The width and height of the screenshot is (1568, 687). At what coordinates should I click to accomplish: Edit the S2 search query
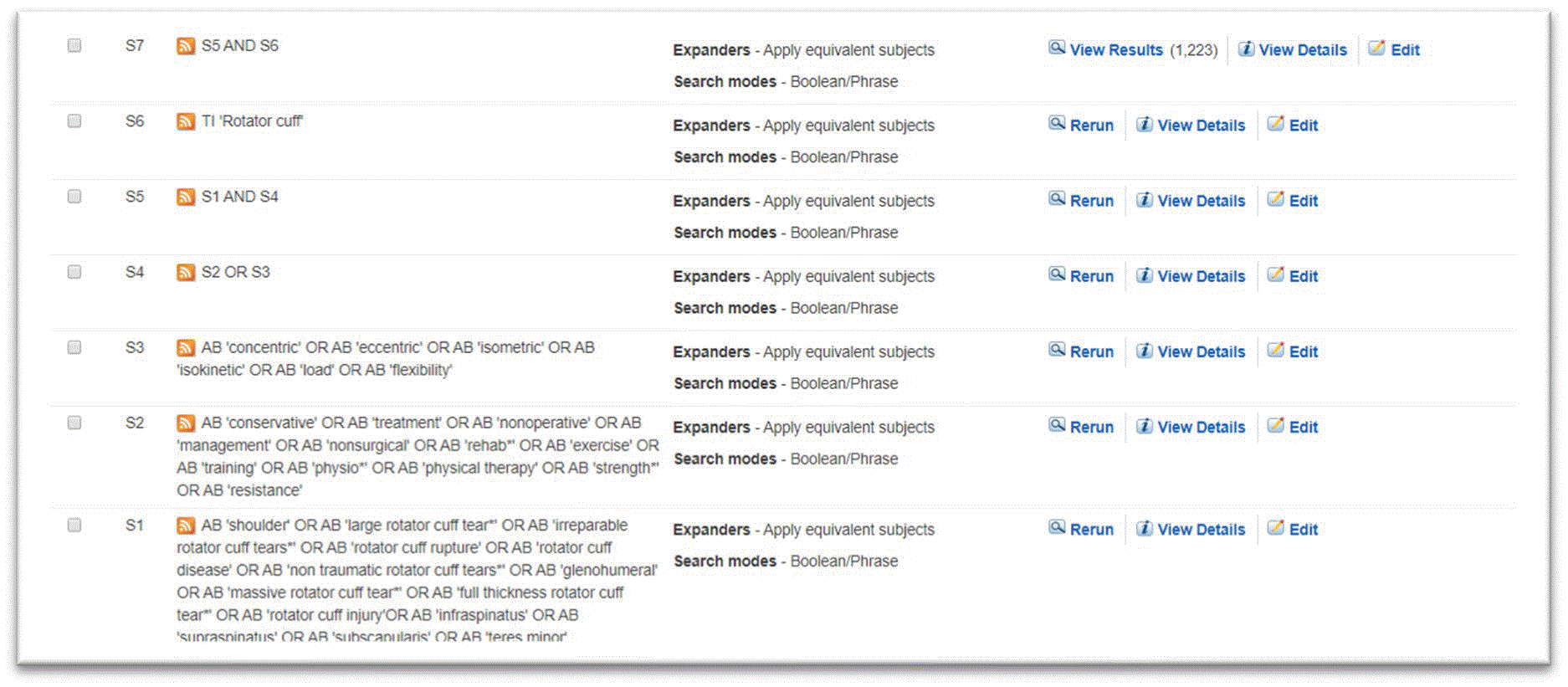point(1303,427)
